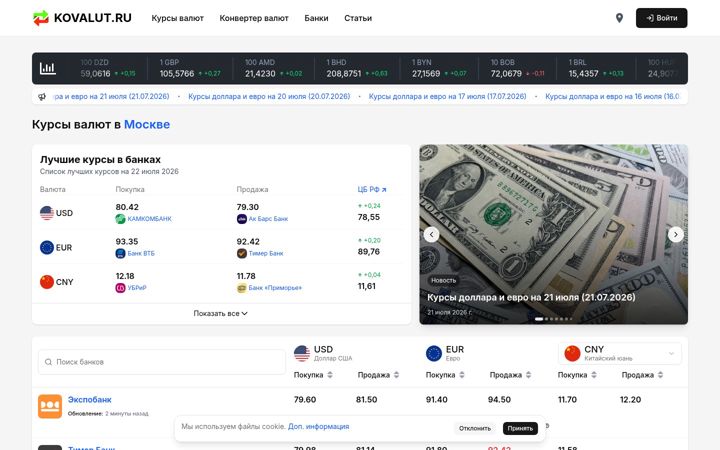Open Банки menu item
720x450 pixels.
coord(316,18)
